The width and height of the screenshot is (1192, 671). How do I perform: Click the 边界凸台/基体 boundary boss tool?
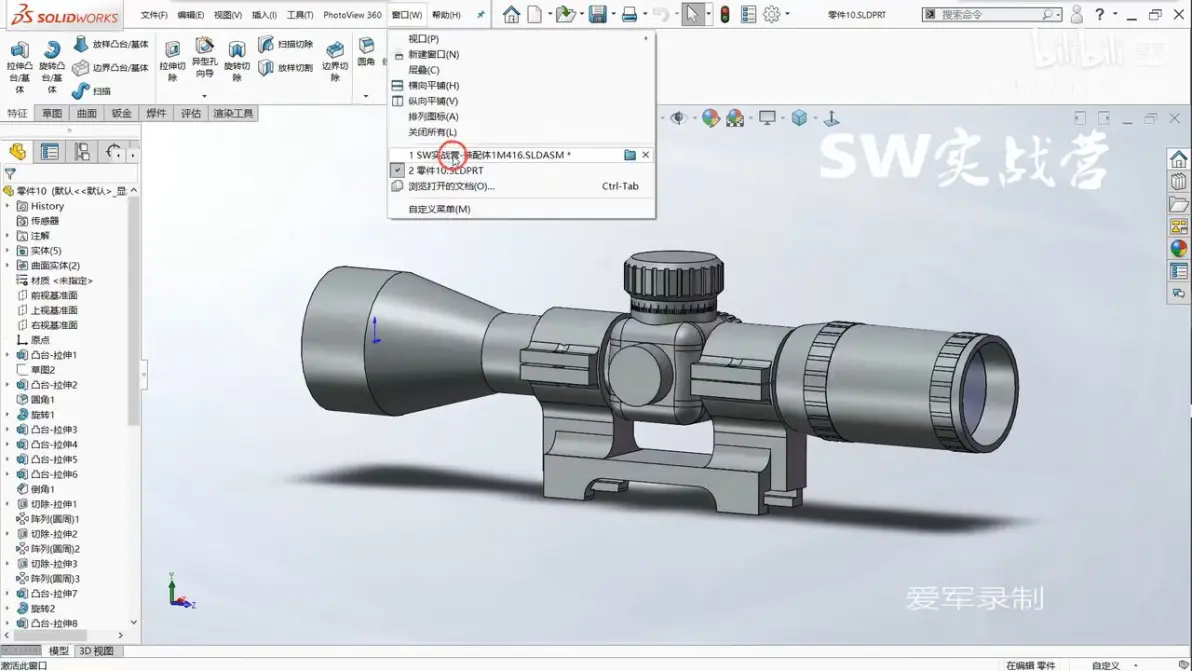coord(111,68)
